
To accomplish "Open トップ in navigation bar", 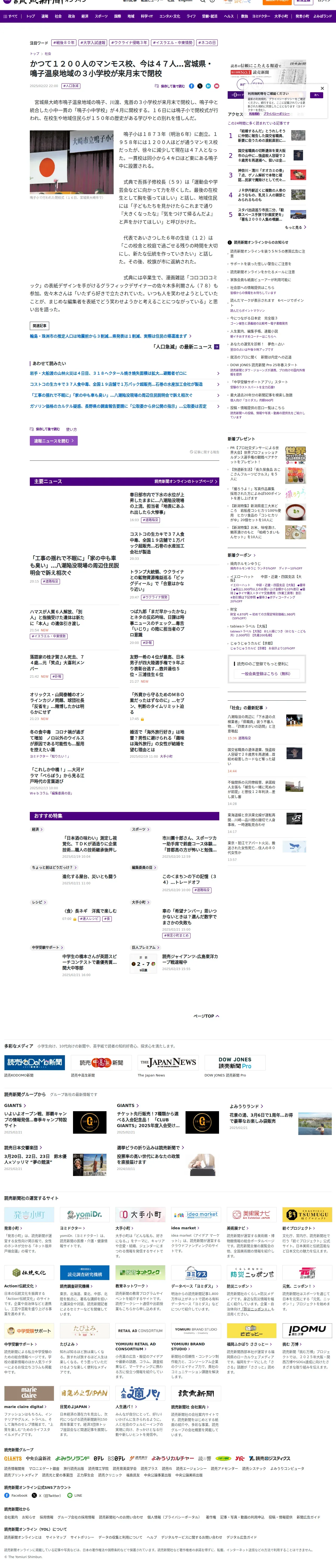I will coord(31,16).
